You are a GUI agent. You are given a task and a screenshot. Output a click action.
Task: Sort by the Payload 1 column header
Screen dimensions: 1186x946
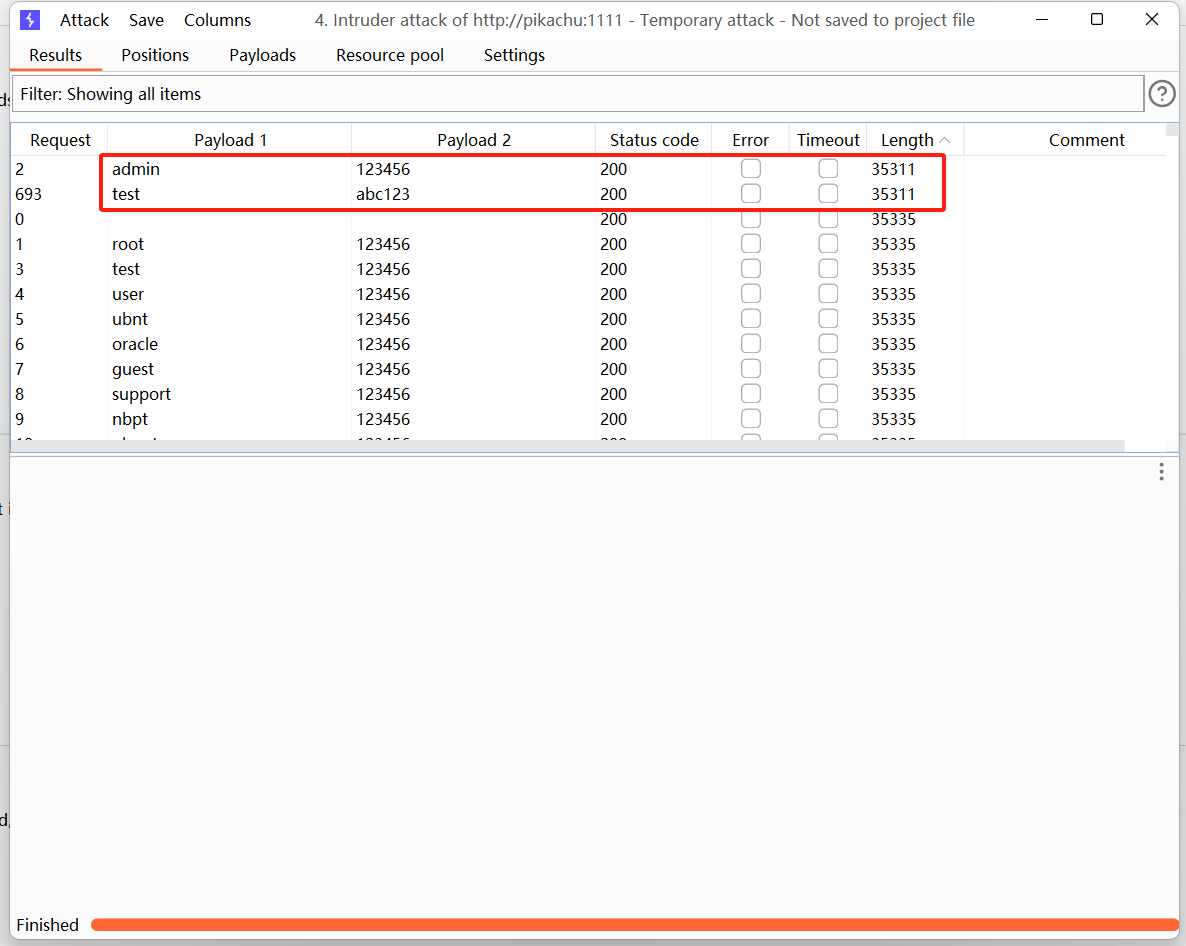[x=230, y=140]
